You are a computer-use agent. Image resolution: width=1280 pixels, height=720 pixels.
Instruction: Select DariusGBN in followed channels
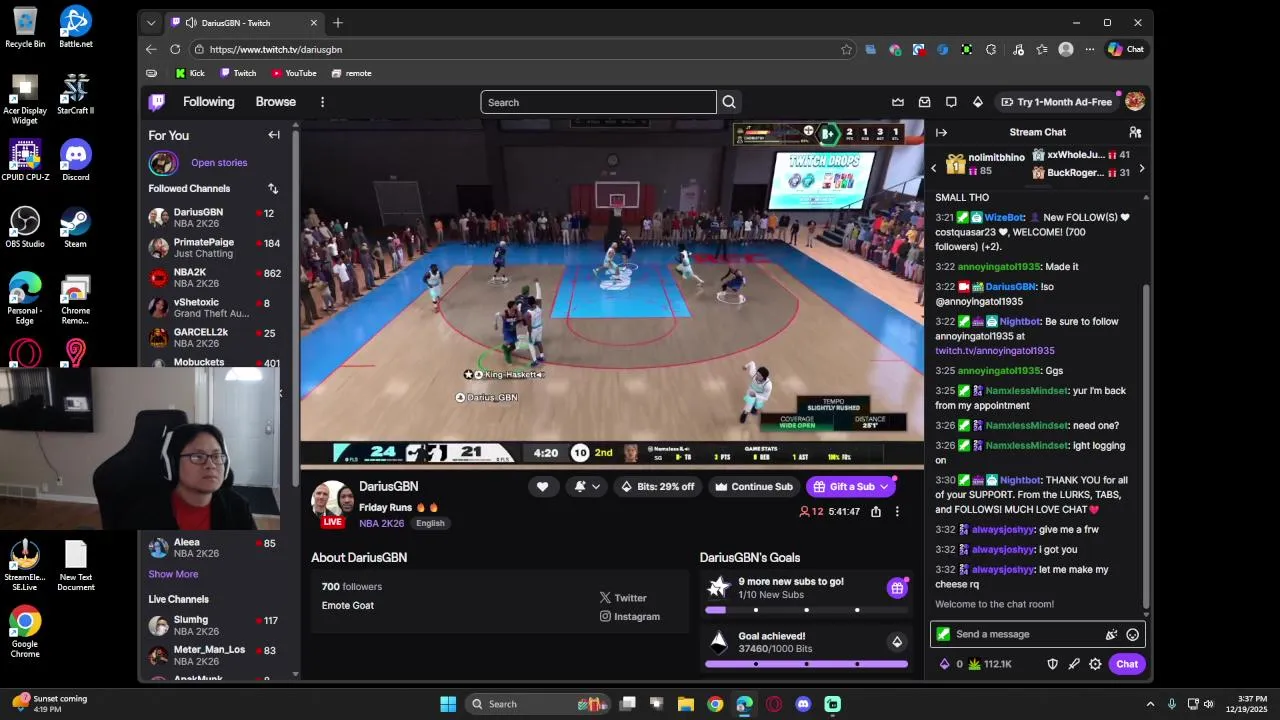(214, 218)
